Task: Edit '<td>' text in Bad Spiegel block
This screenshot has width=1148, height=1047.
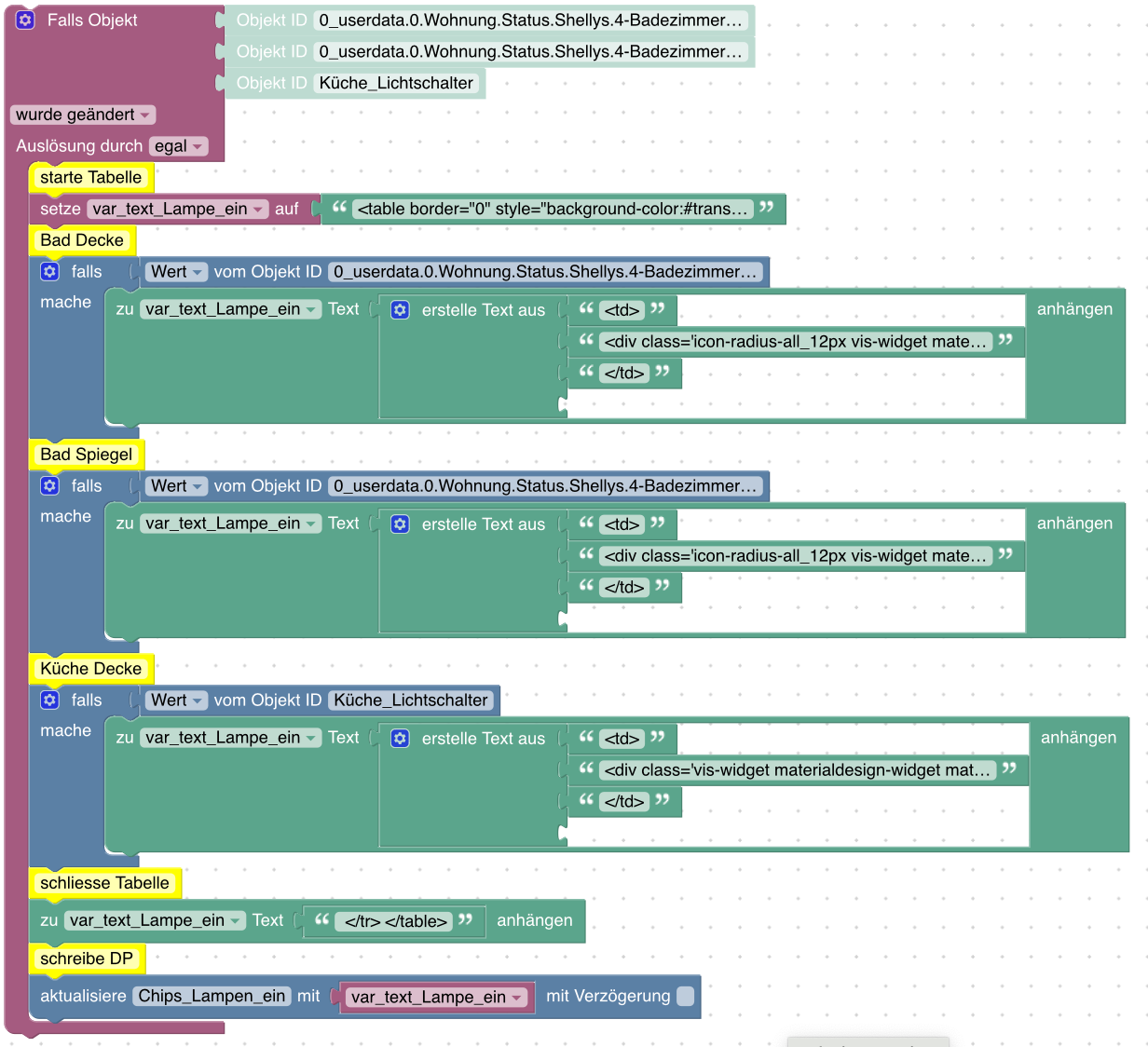Action: [622, 524]
